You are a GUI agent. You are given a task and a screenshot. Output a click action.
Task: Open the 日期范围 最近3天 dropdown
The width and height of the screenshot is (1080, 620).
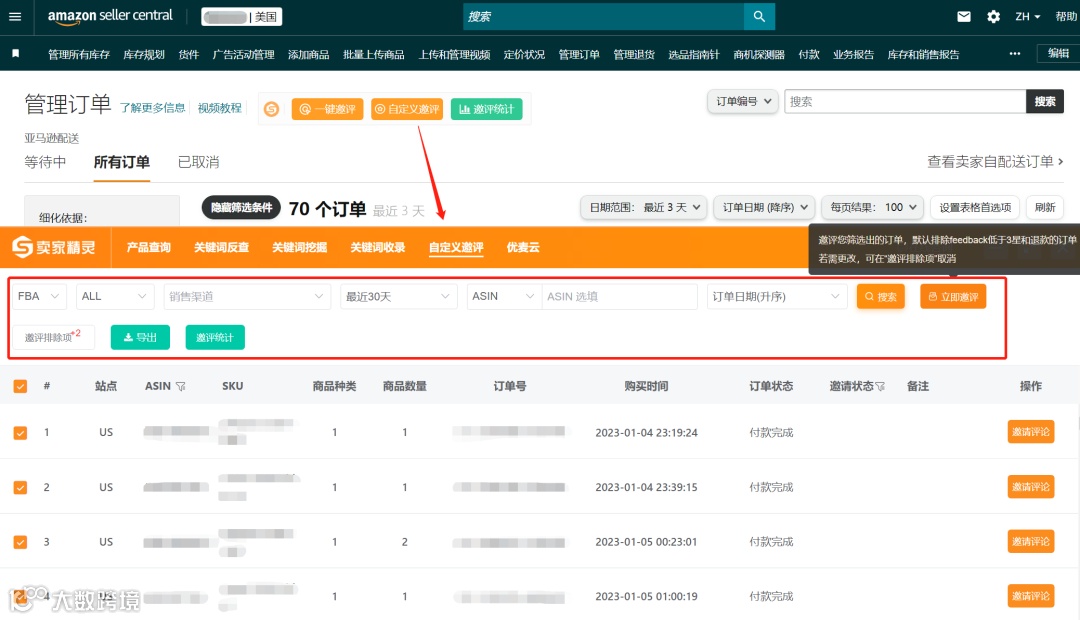tap(643, 207)
